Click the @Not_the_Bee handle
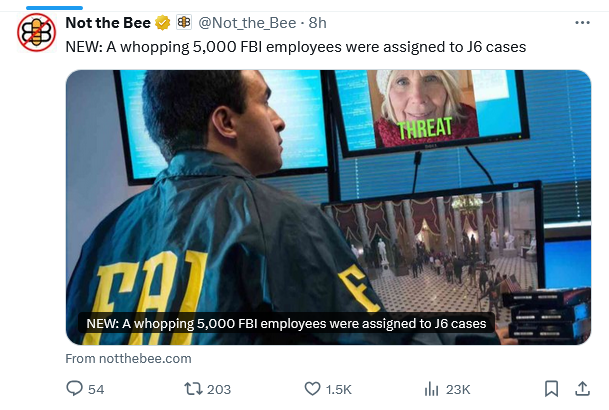 pos(246,23)
